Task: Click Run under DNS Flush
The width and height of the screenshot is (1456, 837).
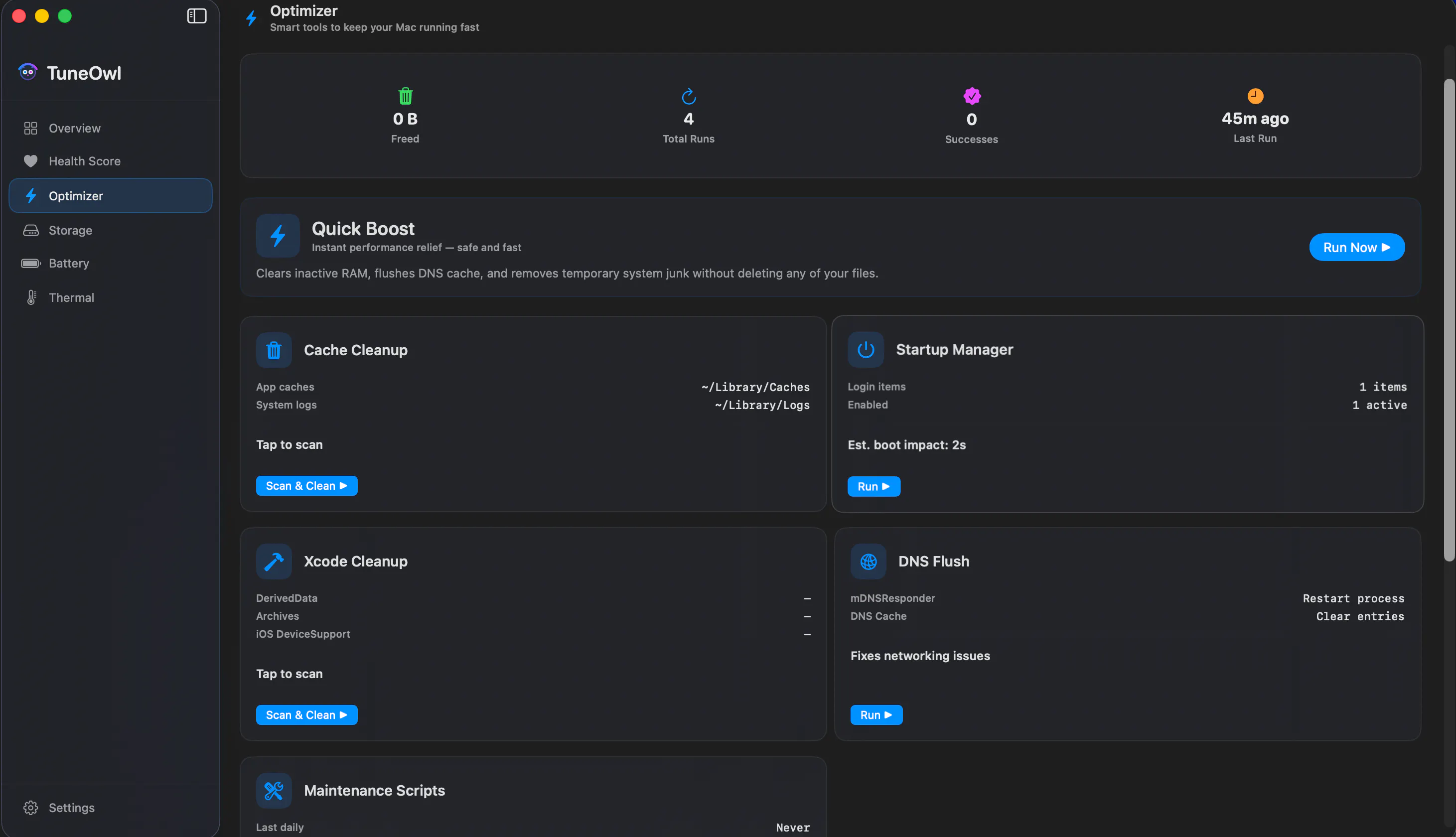Action: 876,715
